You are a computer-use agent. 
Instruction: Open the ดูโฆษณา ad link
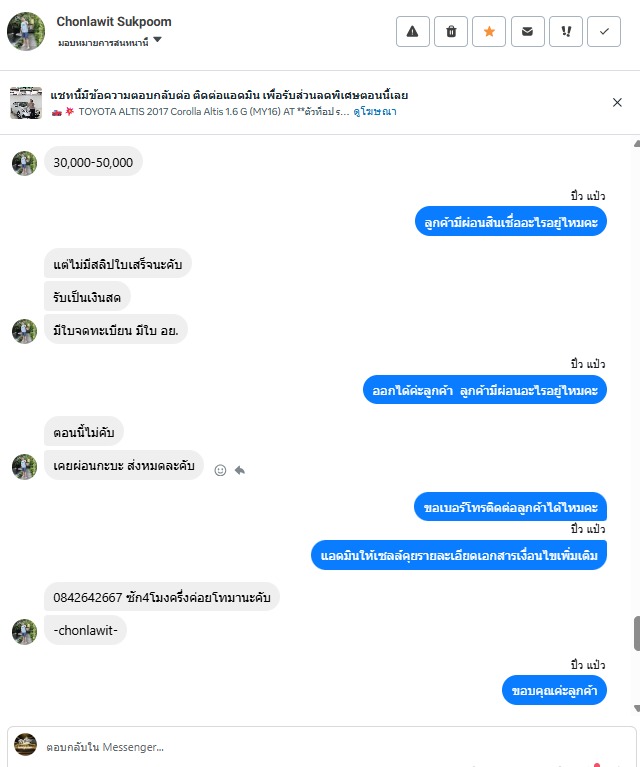[375, 112]
